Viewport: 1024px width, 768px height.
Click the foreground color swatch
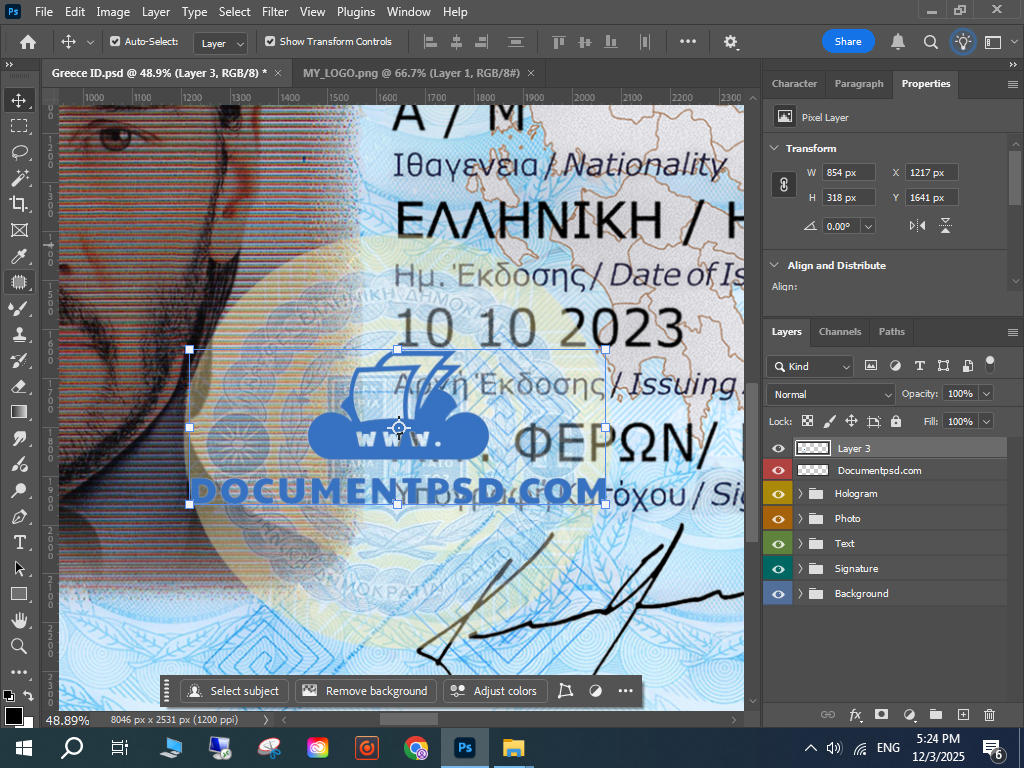pyautogui.click(x=14, y=716)
